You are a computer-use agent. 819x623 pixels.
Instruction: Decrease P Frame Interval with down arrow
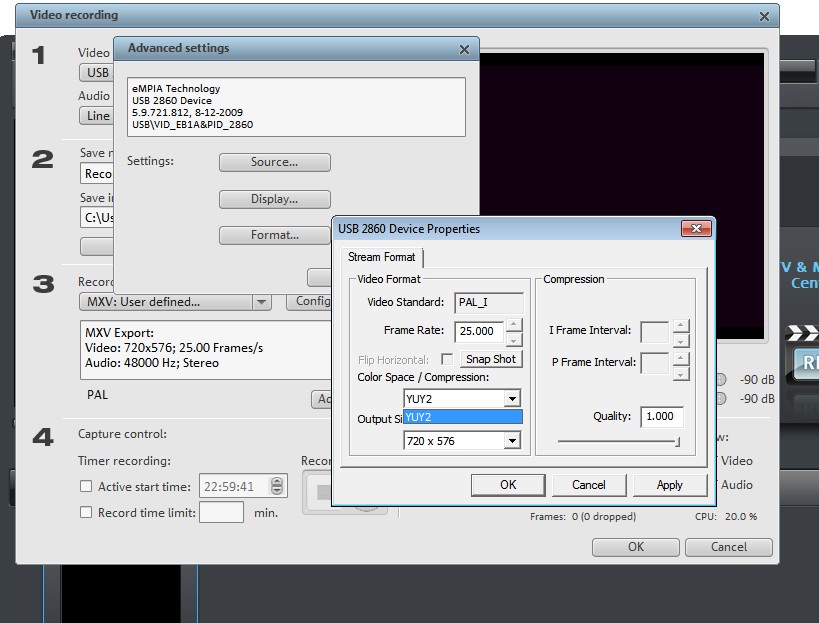681,374
